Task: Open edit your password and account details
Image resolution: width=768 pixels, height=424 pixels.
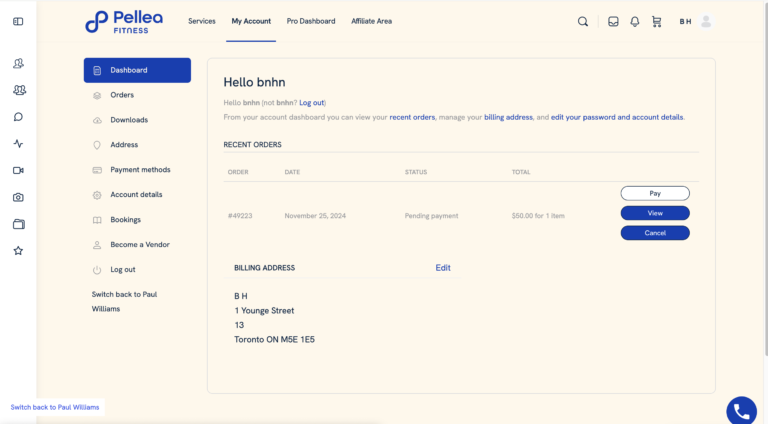Action: tap(617, 118)
